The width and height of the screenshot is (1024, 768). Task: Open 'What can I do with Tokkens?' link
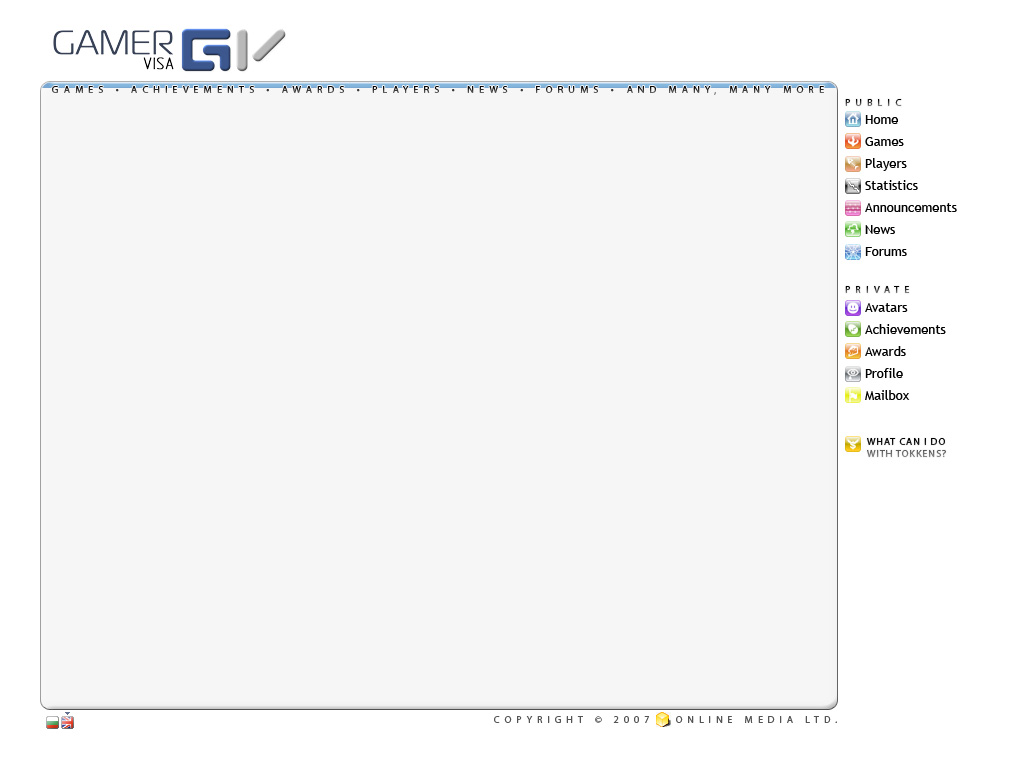click(905, 448)
